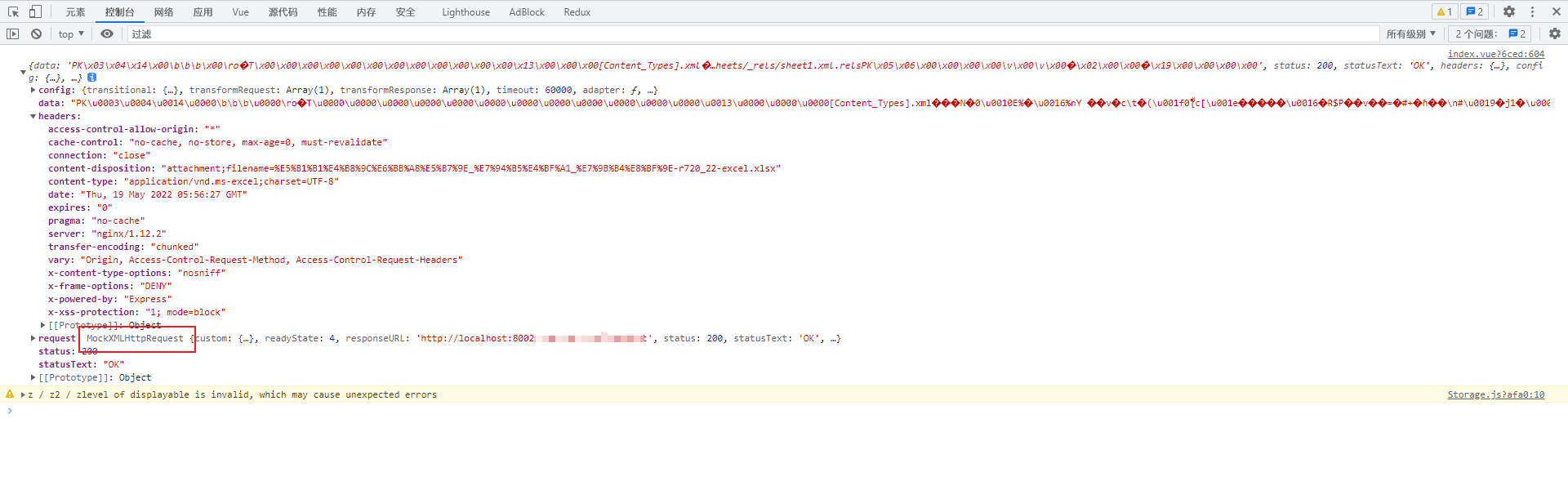
Task: Open the DevTools settings gear in the tab bar
Action: pyautogui.click(x=1509, y=11)
